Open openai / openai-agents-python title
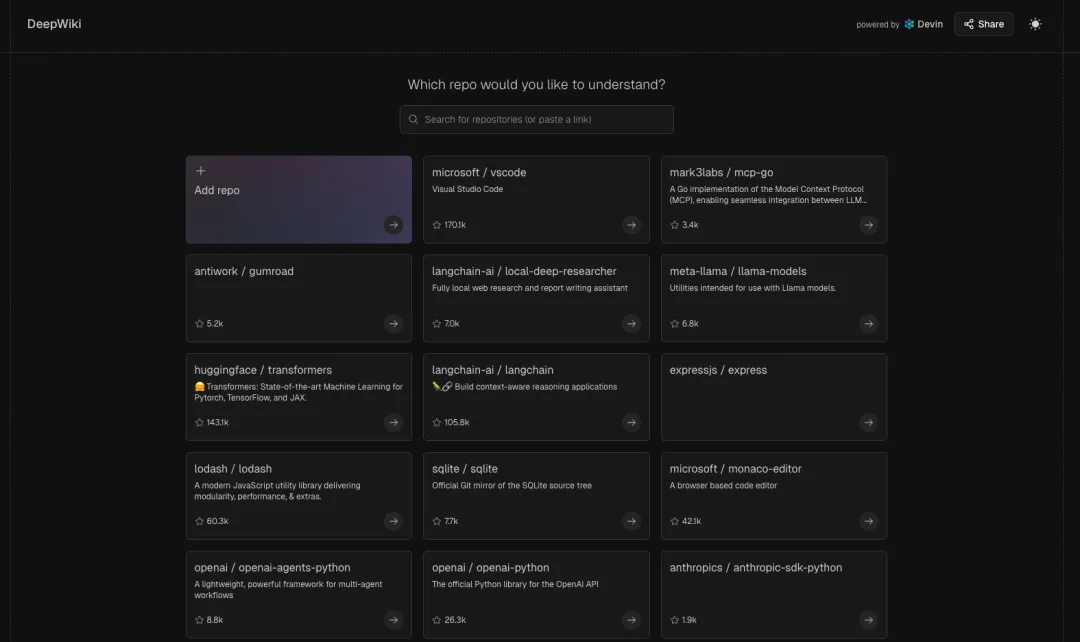Image resolution: width=1080 pixels, height=642 pixels. [272, 567]
